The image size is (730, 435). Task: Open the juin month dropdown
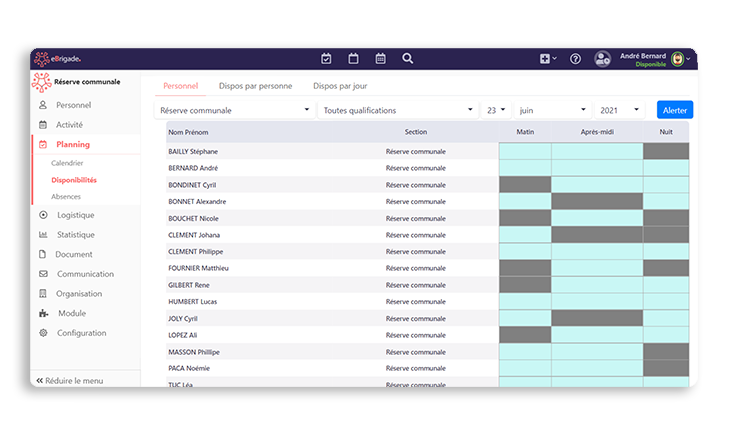tap(553, 110)
